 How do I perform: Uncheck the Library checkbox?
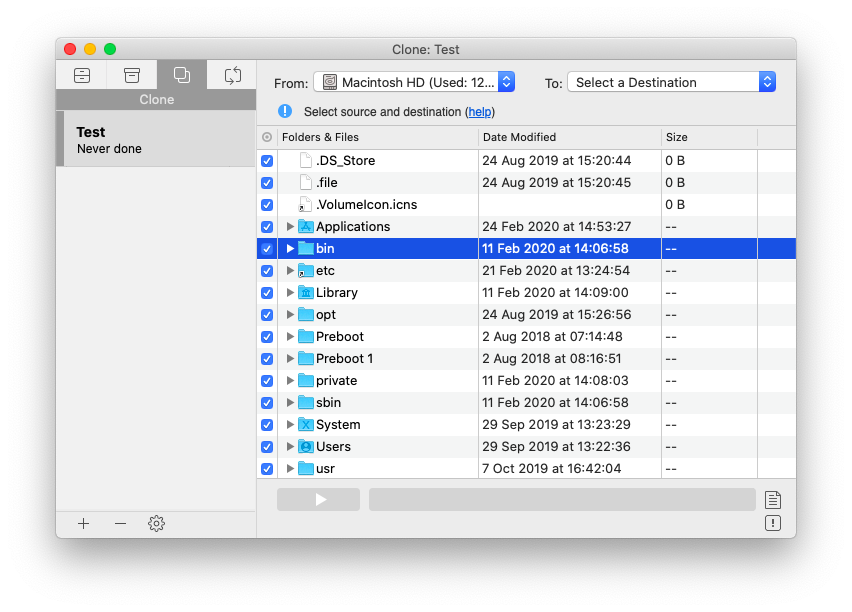click(267, 293)
